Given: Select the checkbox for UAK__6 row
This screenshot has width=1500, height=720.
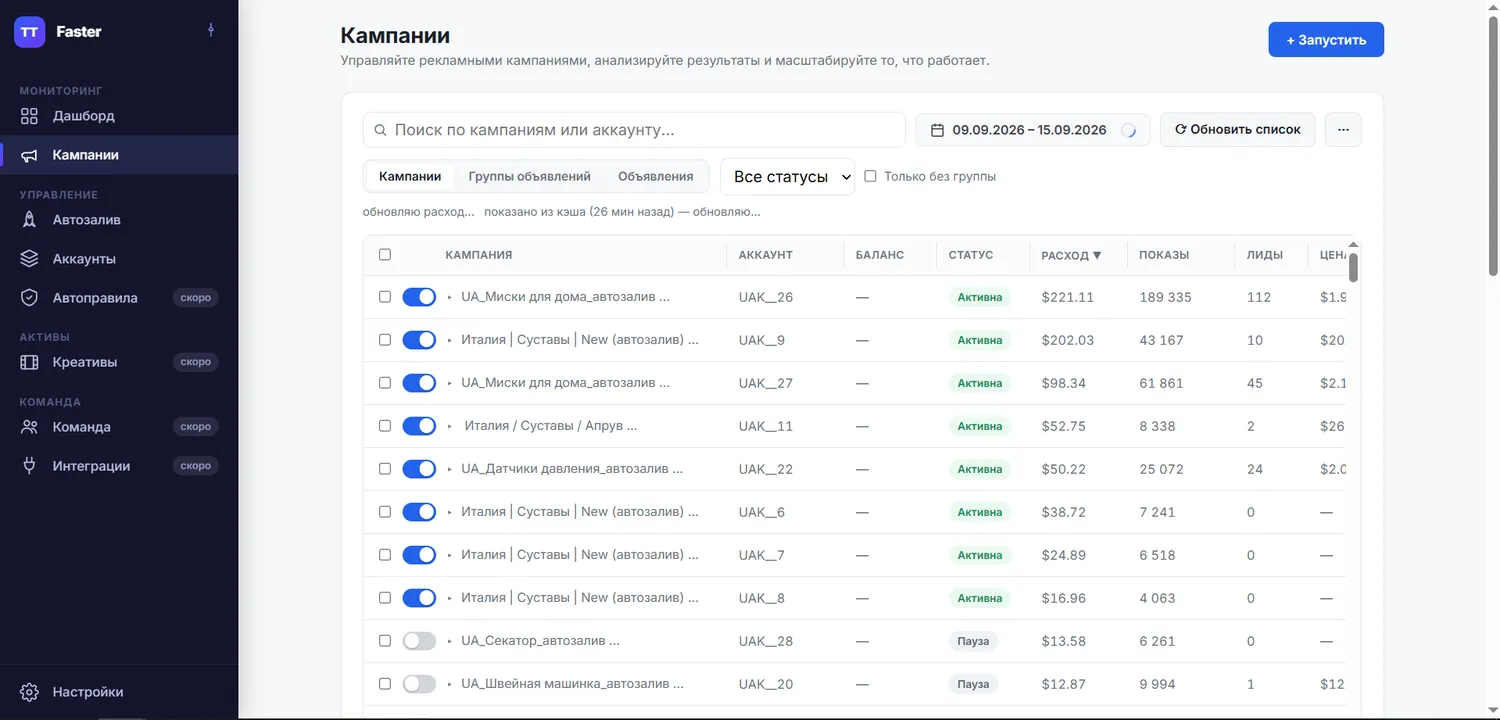Looking at the screenshot, I should pyautogui.click(x=385, y=512).
